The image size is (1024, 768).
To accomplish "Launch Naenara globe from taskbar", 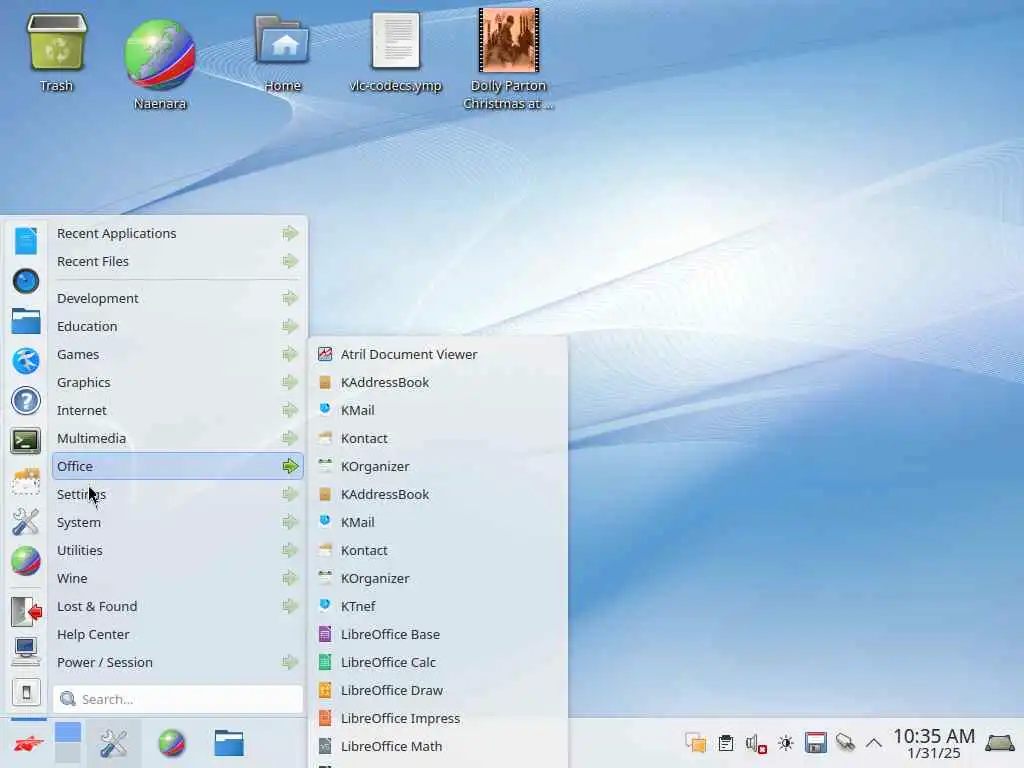I will (172, 743).
